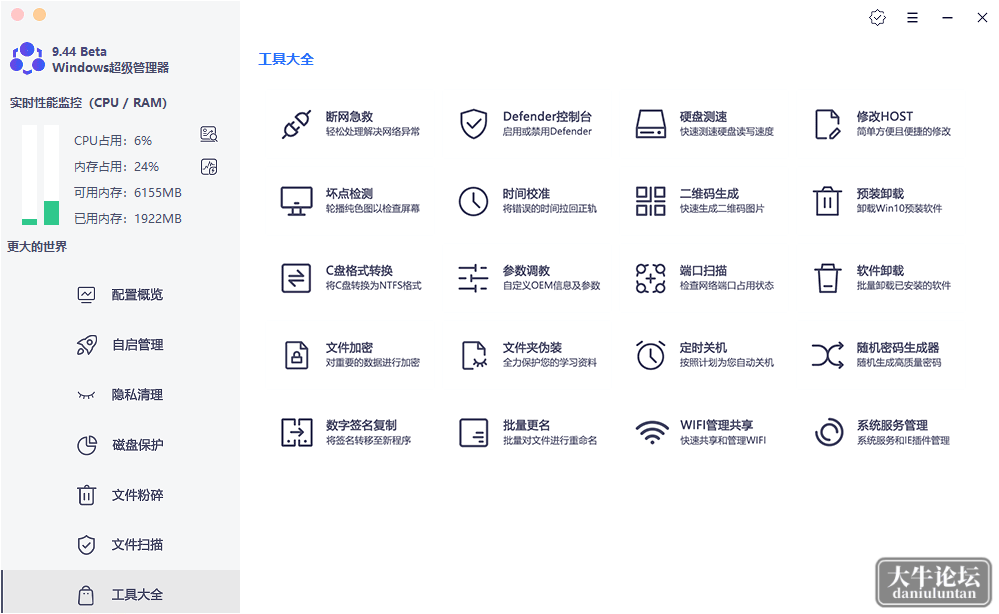Image resolution: width=999 pixels, height=614 pixels.
Task: Click the 批量更名 tool title
Action: point(526,425)
